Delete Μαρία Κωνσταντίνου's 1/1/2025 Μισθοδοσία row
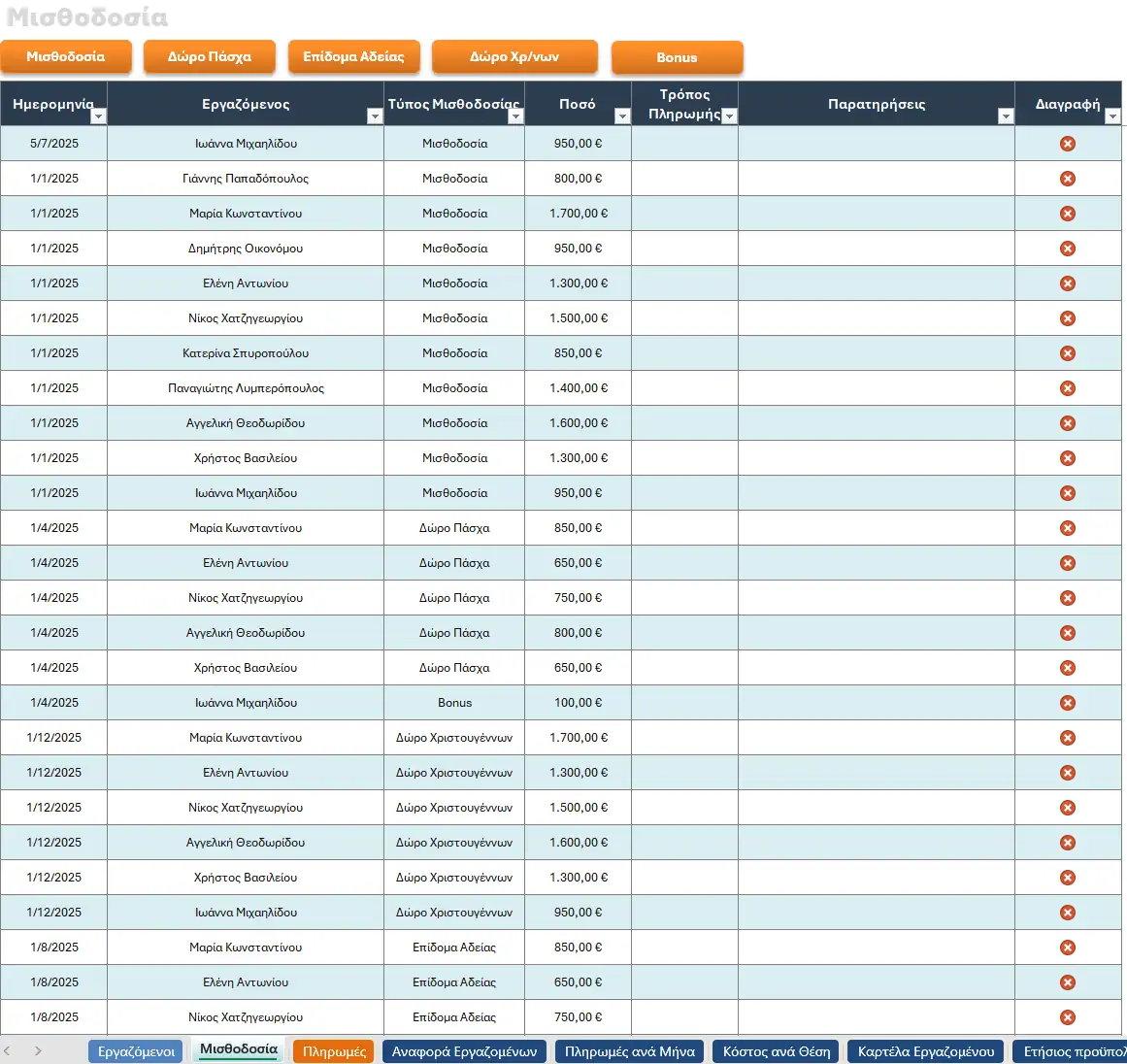 [x=1068, y=214]
